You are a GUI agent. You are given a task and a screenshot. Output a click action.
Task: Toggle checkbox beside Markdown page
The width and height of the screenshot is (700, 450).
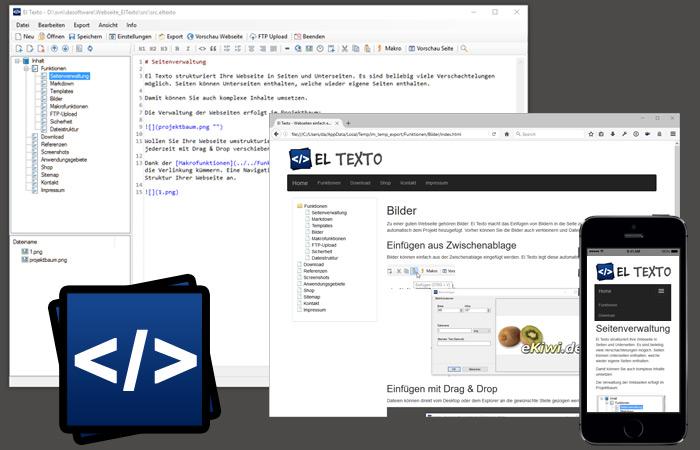44,83
